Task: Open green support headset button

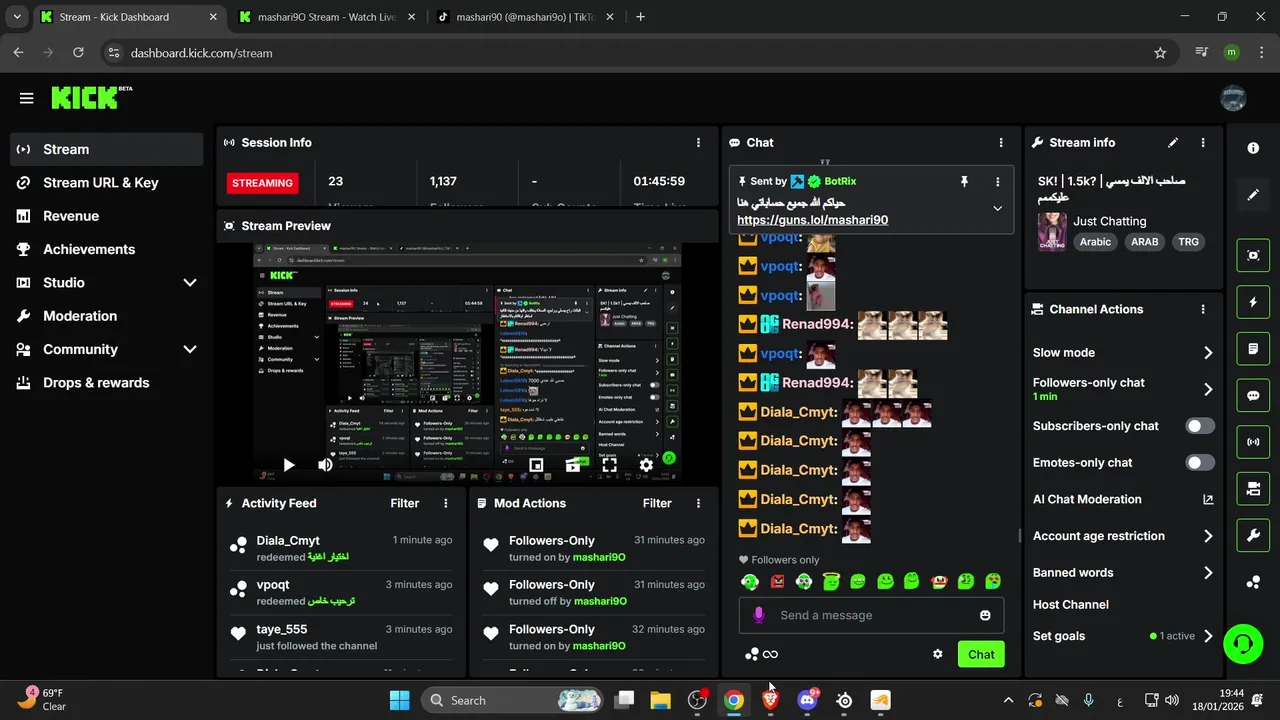Action: pos(1243,643)
